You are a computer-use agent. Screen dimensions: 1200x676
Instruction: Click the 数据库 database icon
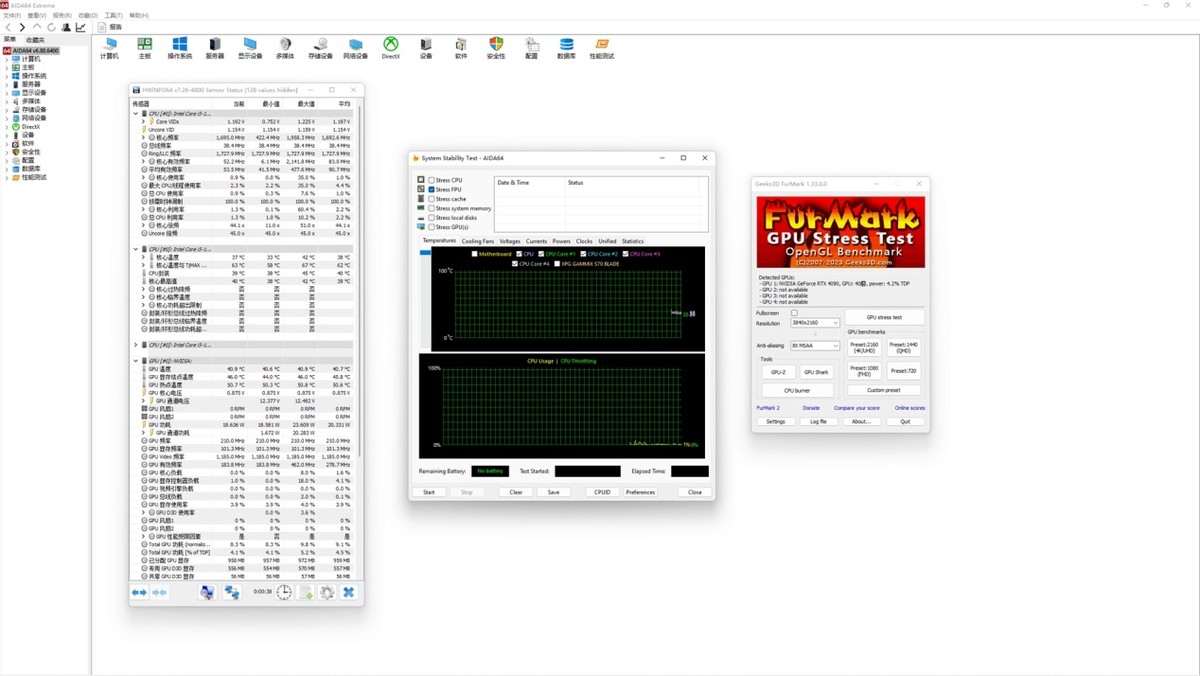(566, 46)
